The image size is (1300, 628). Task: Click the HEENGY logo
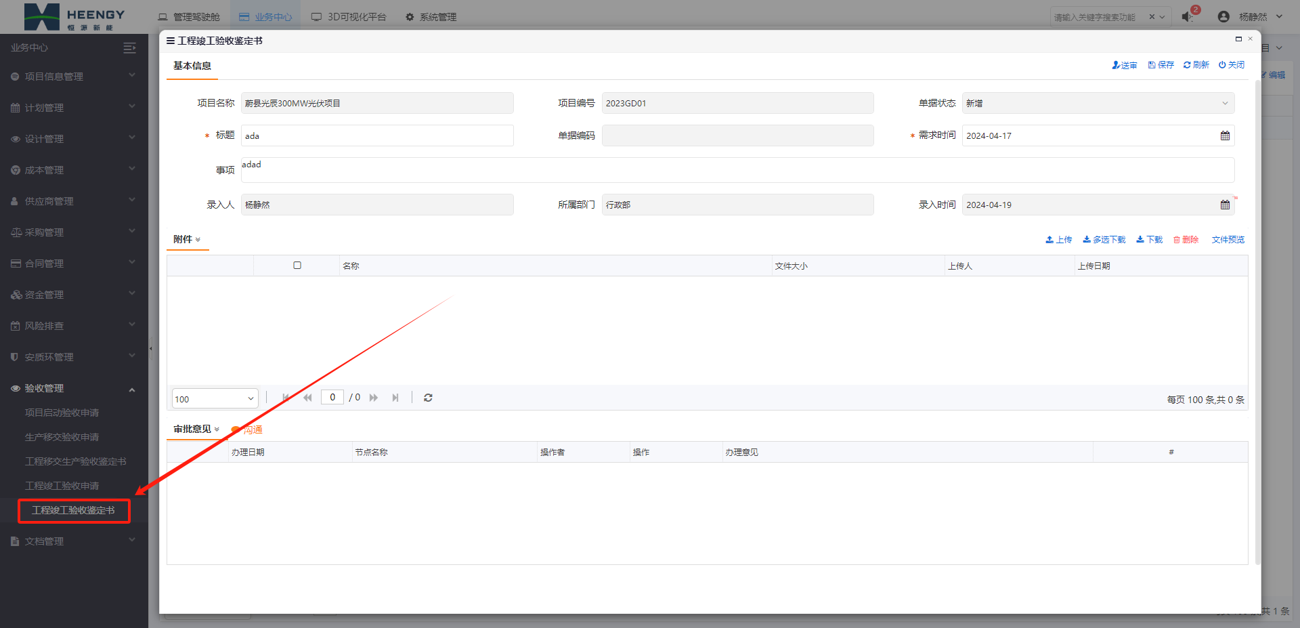coord(75,16)
